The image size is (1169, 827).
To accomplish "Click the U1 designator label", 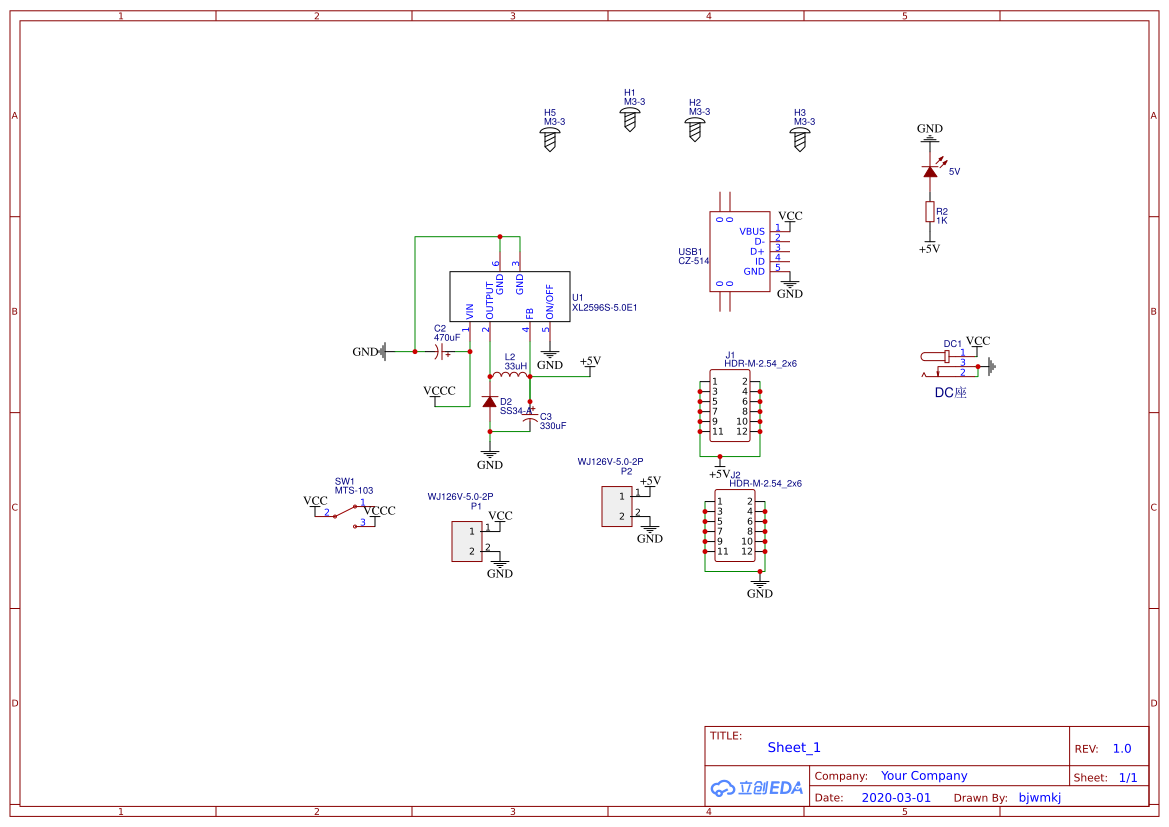I will coord(578,298).
